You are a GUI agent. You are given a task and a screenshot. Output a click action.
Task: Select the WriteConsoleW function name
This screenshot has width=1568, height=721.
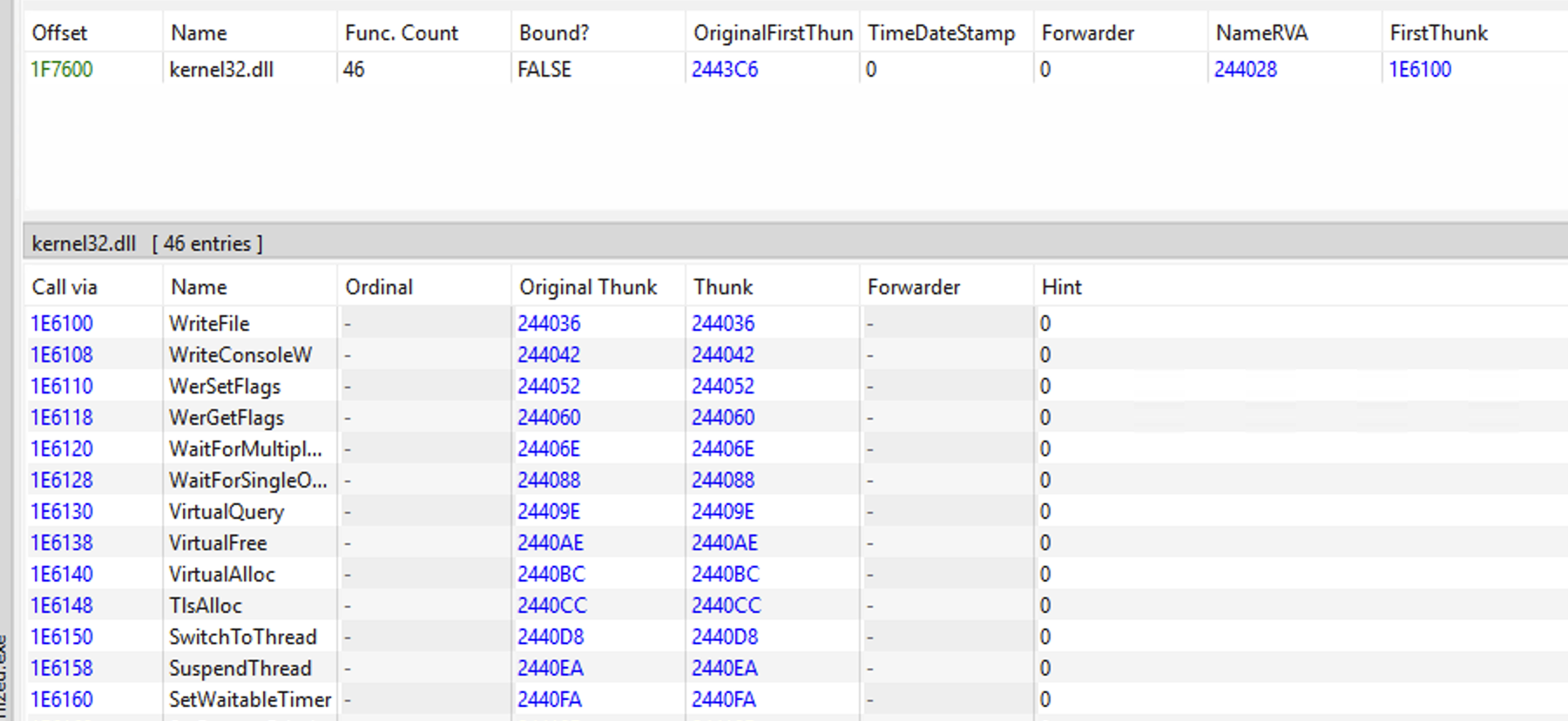pos(240,355)
